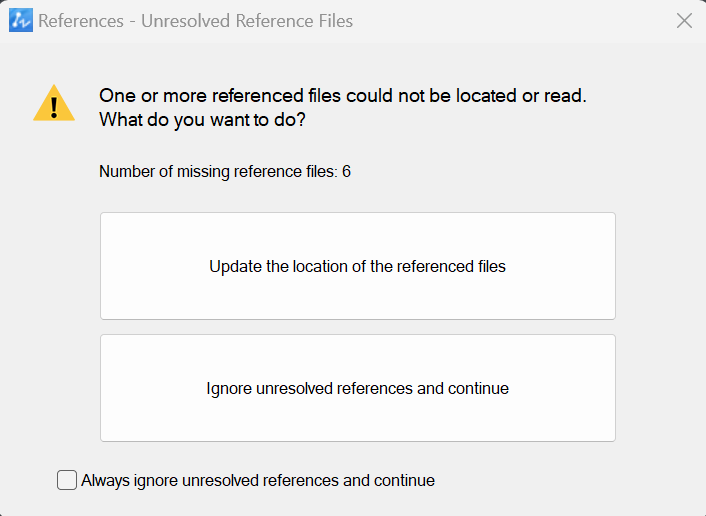Select the exclamation mark inside the warning icon

[54, 108]
